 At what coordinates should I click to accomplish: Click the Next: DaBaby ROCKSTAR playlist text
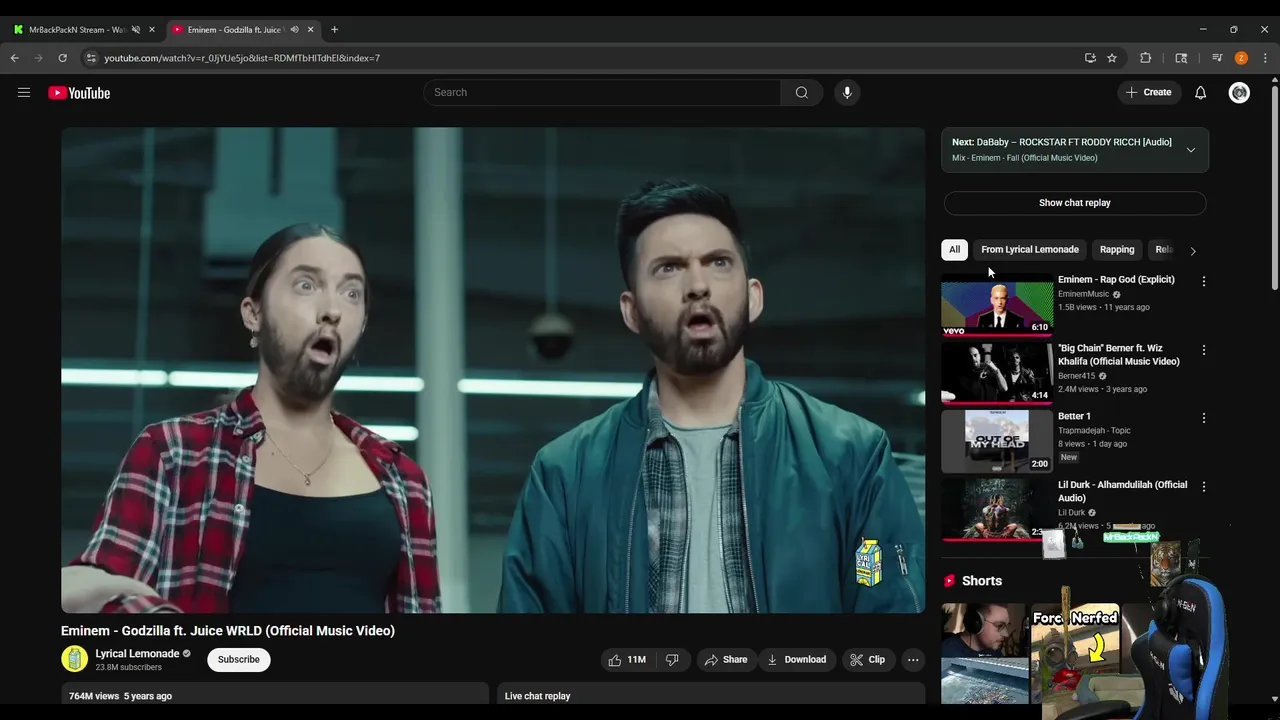(x=1062, y=142)
